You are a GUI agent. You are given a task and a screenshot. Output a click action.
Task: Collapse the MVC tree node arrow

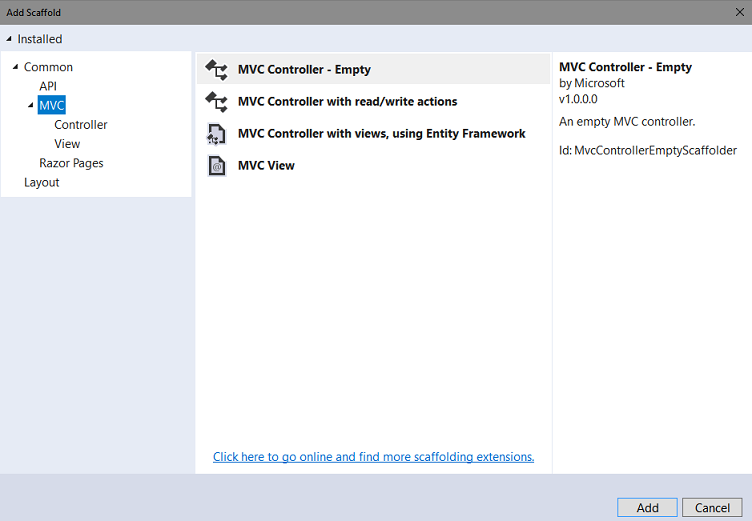[31, 105]
